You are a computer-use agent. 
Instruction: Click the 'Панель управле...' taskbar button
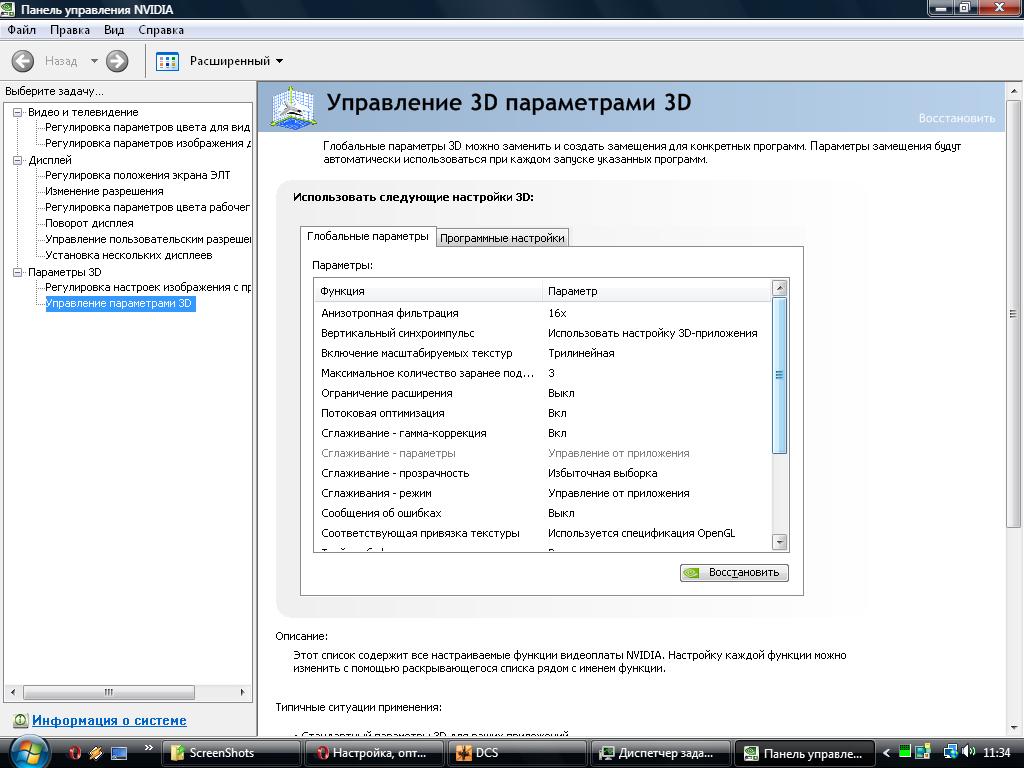(x=805, y=753)
